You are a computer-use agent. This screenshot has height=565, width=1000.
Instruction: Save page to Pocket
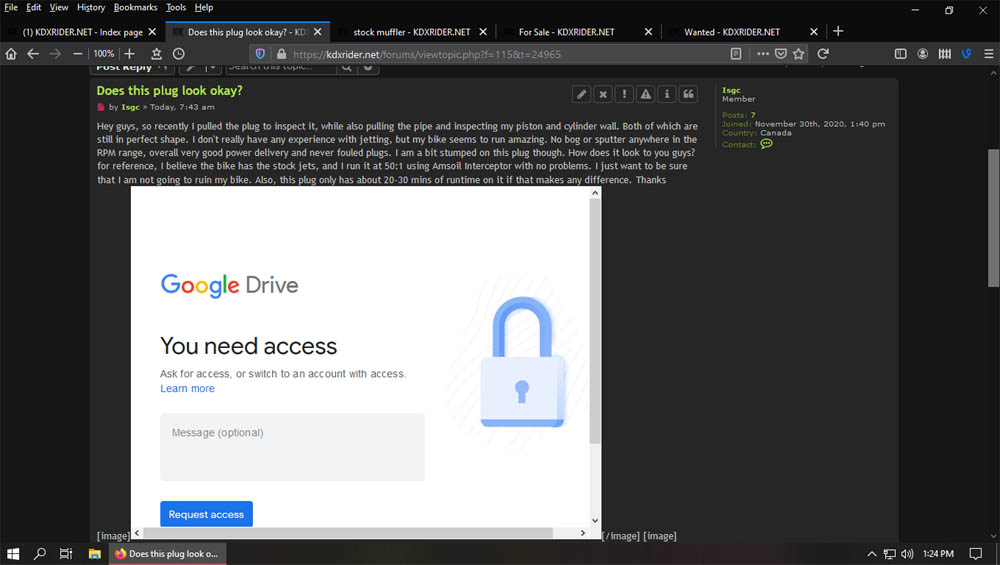[x=781, y=54]
